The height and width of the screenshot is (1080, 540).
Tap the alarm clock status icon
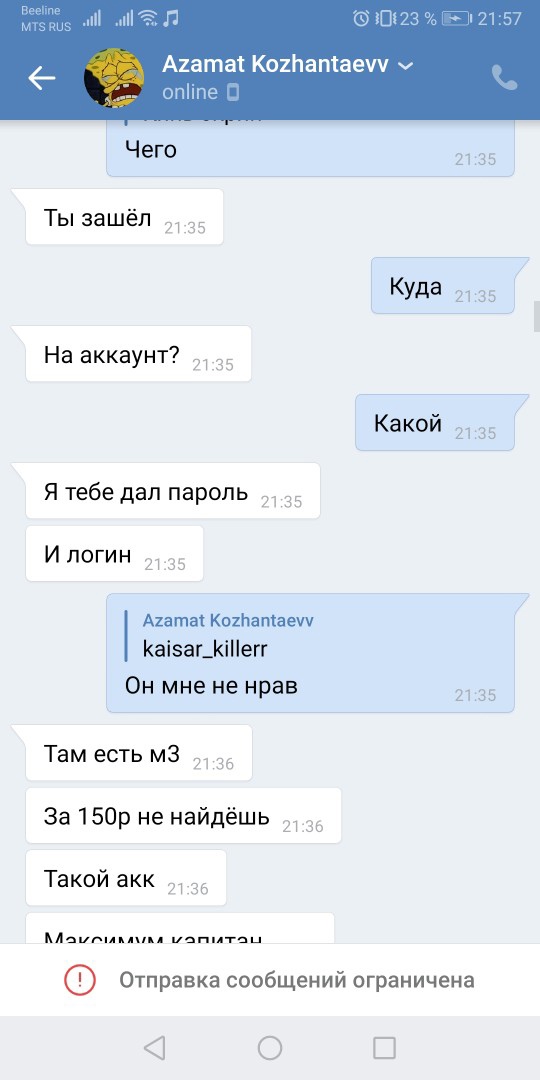(361, 19)
